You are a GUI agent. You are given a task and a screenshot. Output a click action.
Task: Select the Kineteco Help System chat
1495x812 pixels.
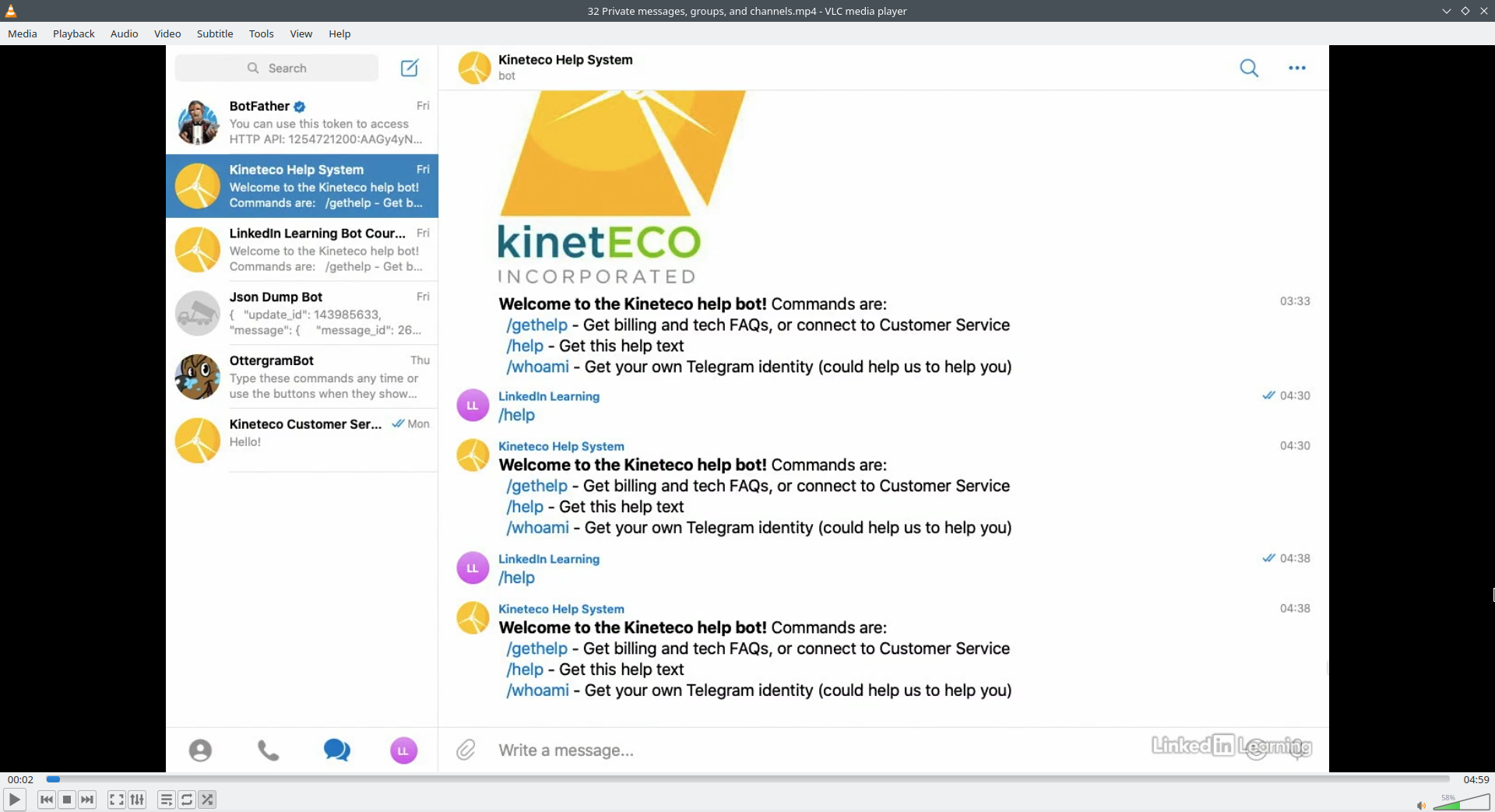(302, 186)
